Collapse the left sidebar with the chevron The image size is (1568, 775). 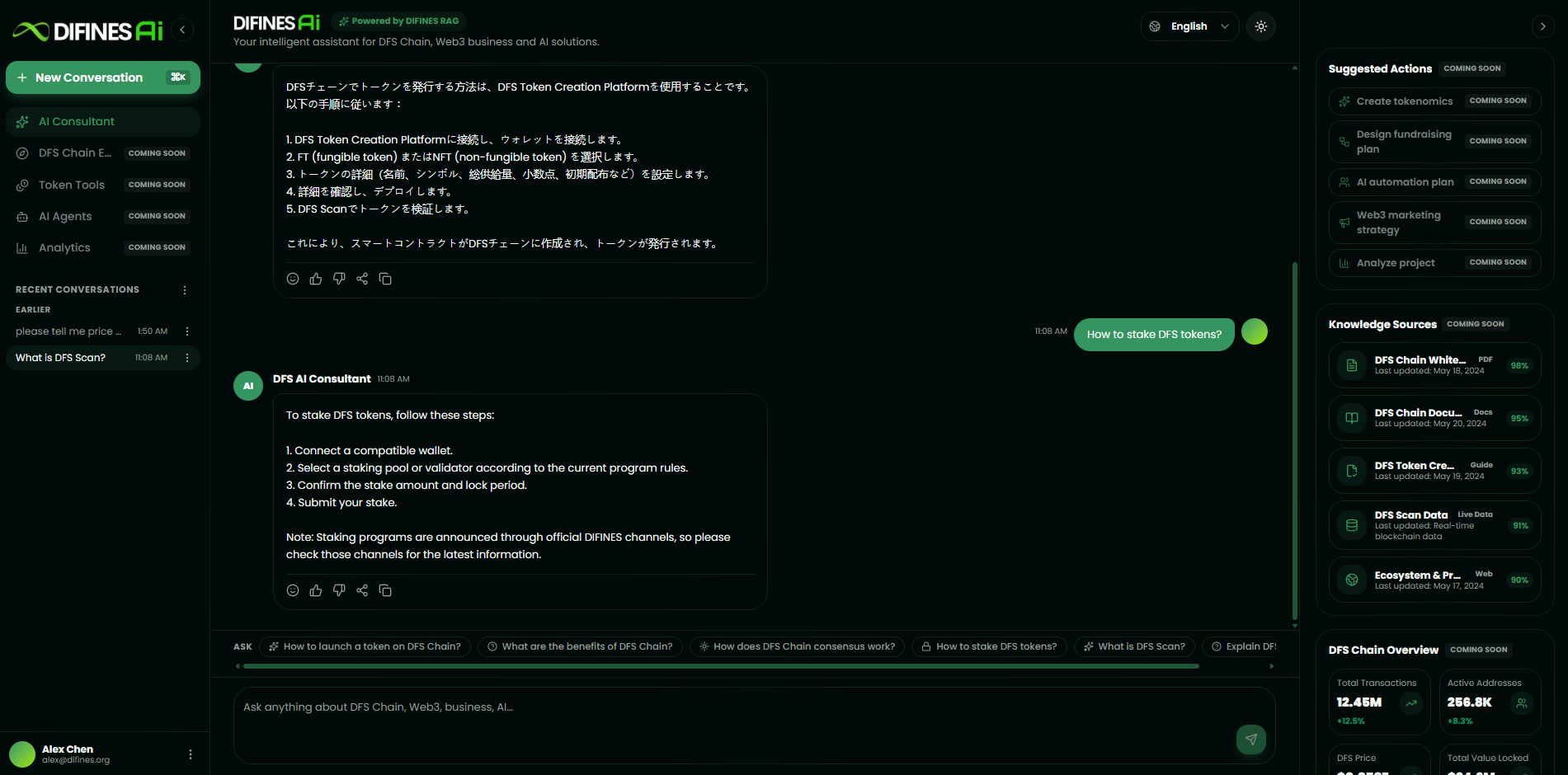tap(182, 30)
